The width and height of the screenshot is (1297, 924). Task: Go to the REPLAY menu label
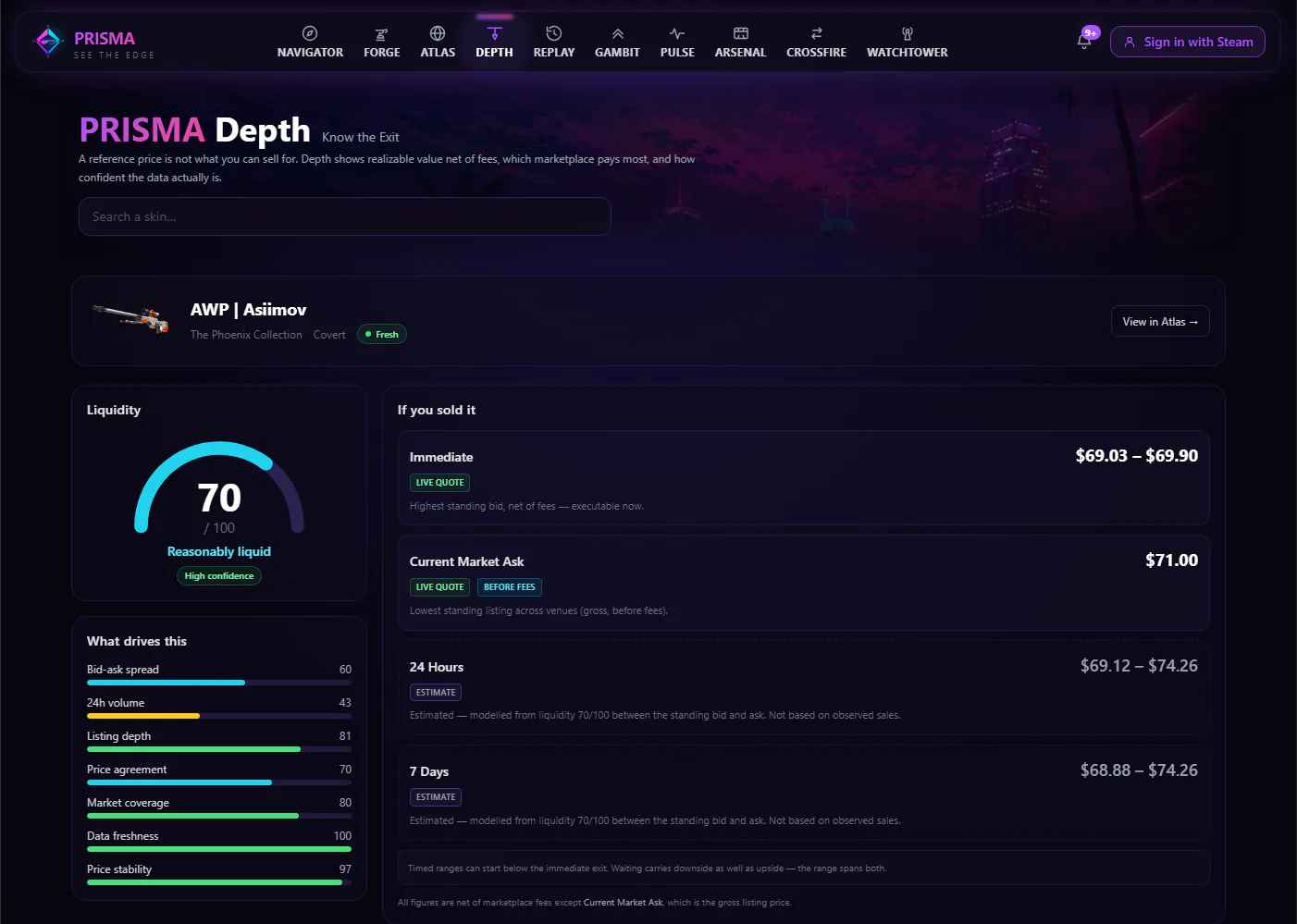tap(554, 53)
